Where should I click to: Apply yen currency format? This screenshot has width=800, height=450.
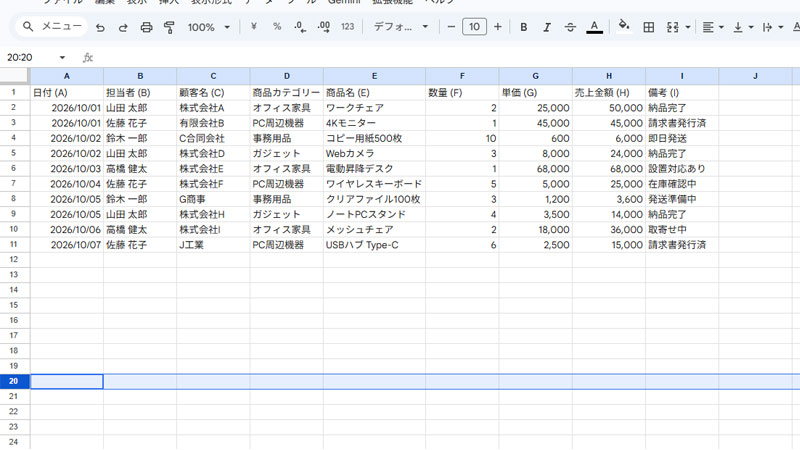point(254,27)
